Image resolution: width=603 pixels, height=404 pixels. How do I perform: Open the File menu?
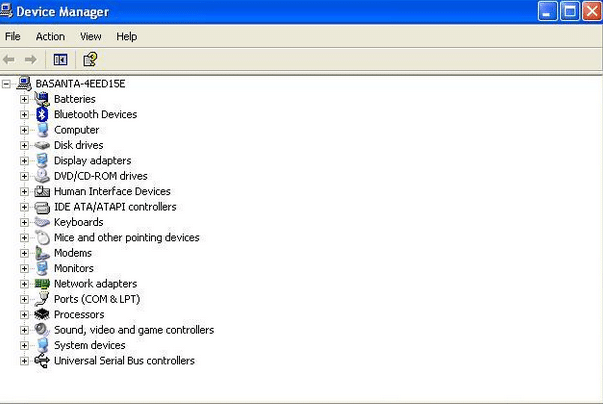(x=12, y=37)
